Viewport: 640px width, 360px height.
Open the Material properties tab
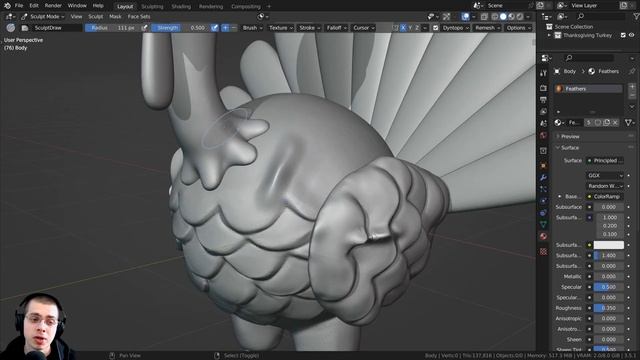(543, 236)
